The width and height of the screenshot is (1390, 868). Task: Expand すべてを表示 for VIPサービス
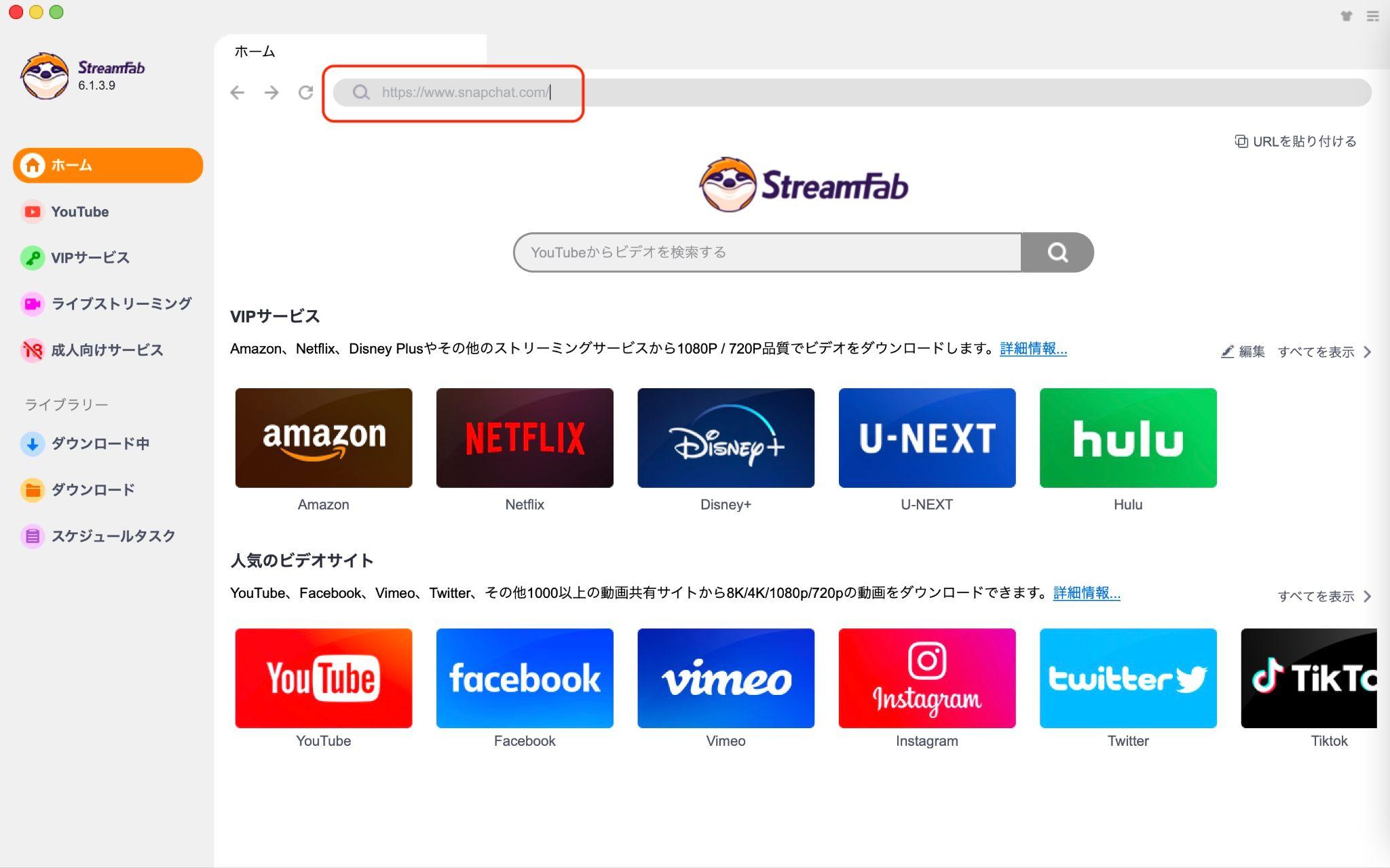click(x=1325, y=352)
